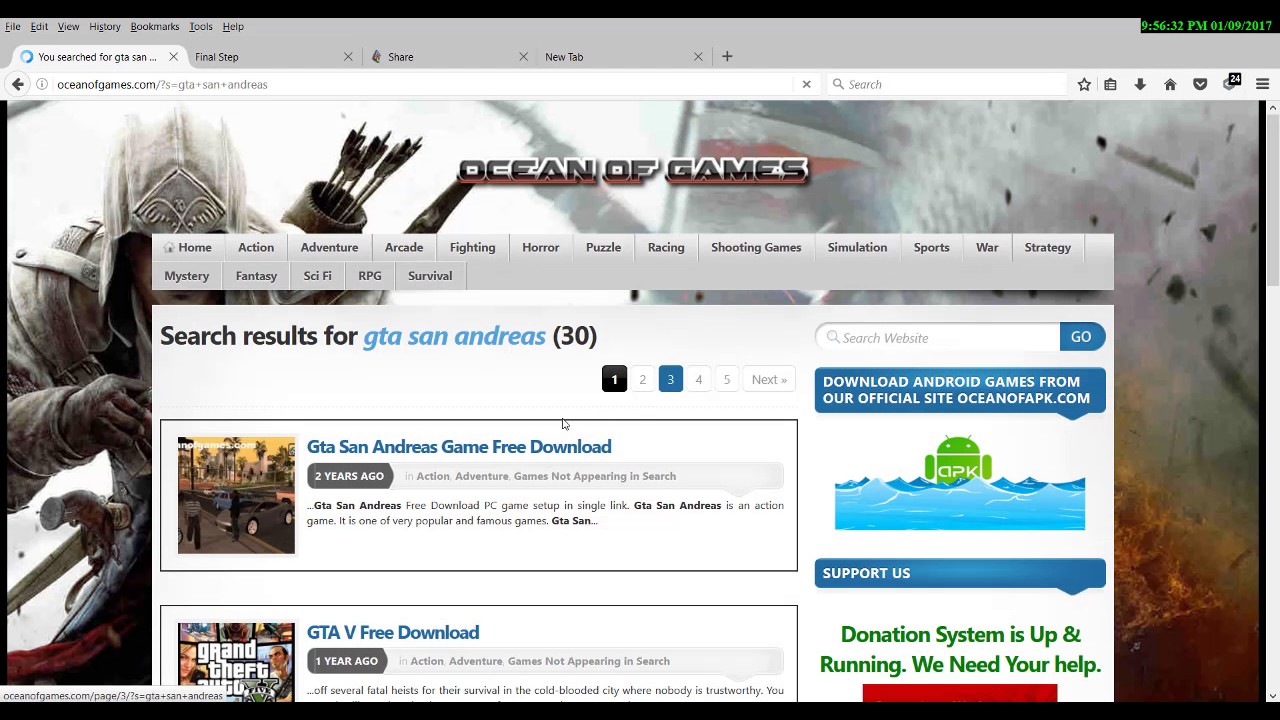The height and width of the screenshot is (720, 1280).
Task: Open the Racing games category
Action: [x=666, y=248]
